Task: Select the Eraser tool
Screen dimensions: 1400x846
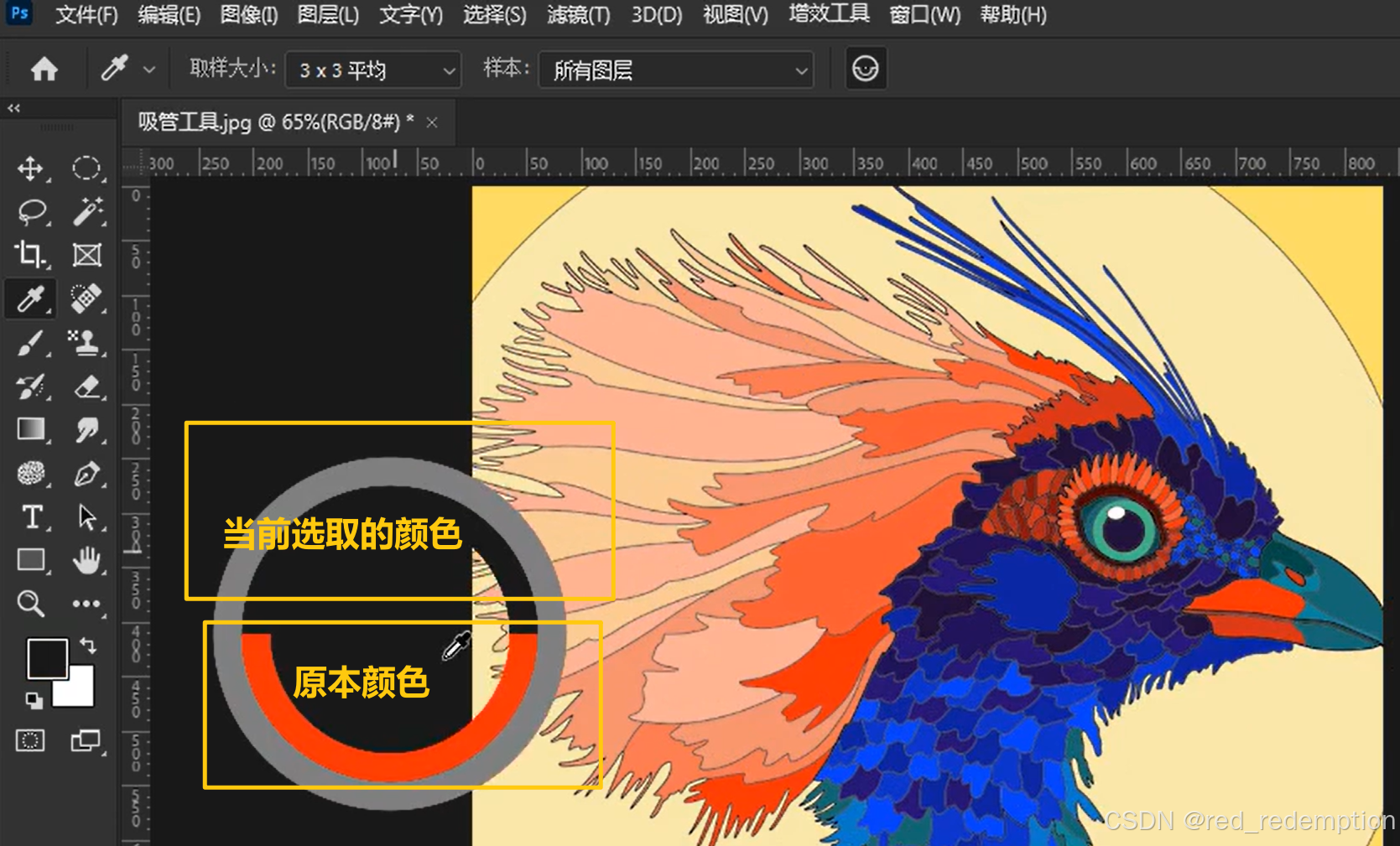Action: pyautogui.click(x=86, y=387)
